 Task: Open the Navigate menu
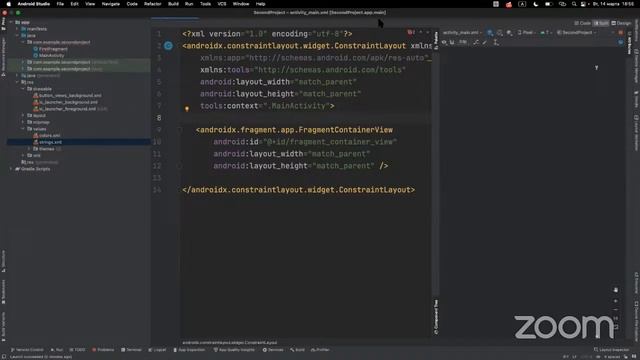coord(111,4)
